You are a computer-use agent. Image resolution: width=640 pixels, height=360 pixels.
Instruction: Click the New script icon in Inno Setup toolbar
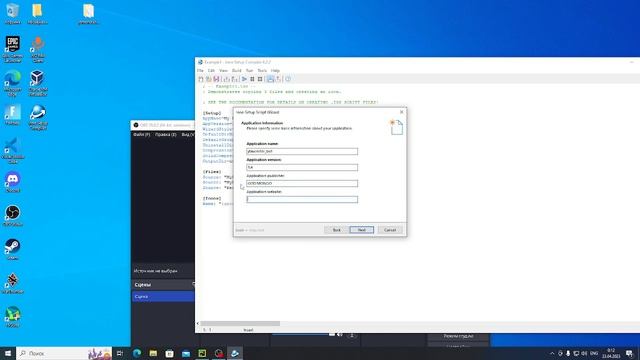tap(201, 79)
